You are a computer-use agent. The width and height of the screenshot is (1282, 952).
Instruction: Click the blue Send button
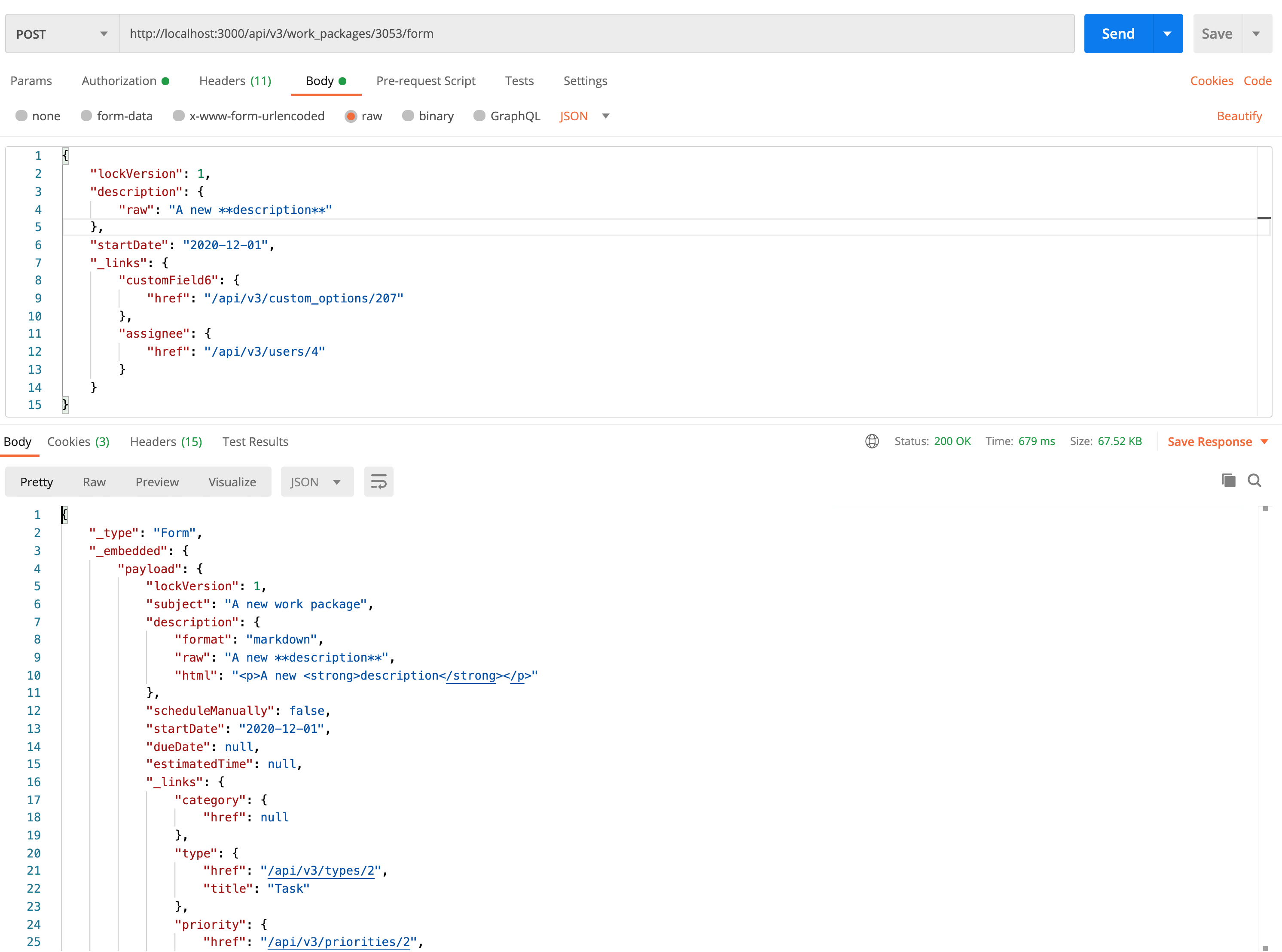point(1118,34)
